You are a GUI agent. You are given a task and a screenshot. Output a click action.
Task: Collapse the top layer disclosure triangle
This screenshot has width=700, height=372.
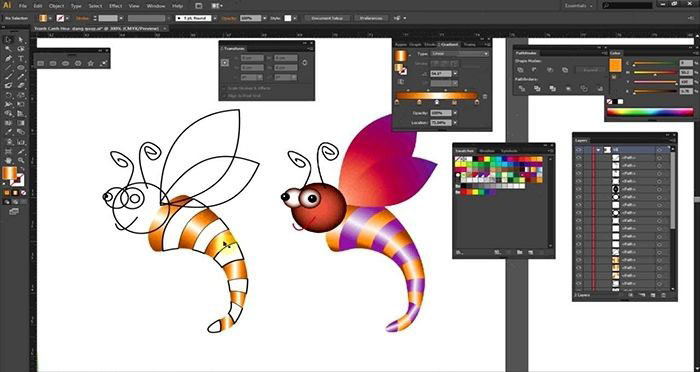click(598, 150)
